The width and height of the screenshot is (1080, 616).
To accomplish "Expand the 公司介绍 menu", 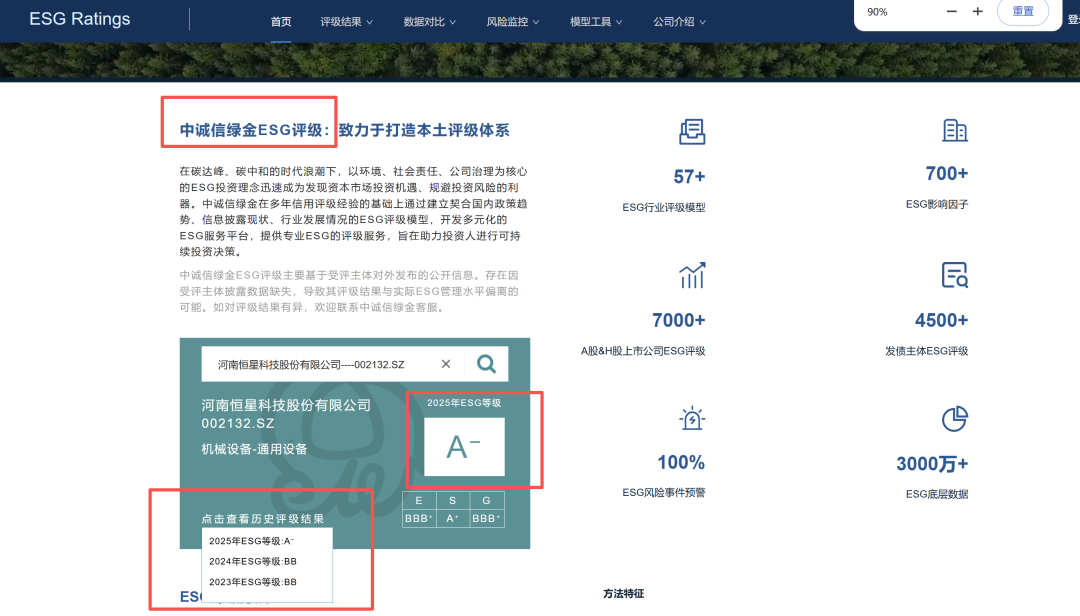I will [x=680, y=22].
